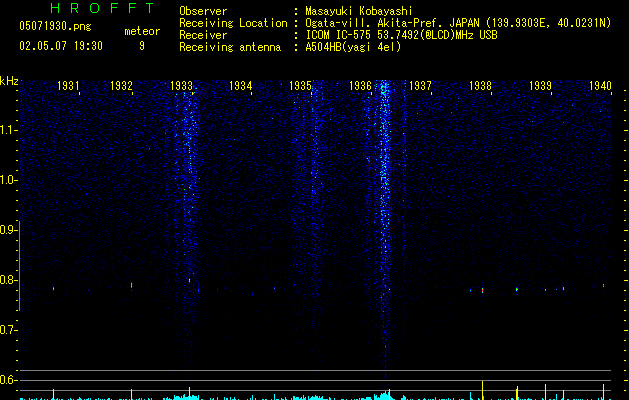Click the Receiving Location label
This screenshot has height=400, width=629.
233,23
